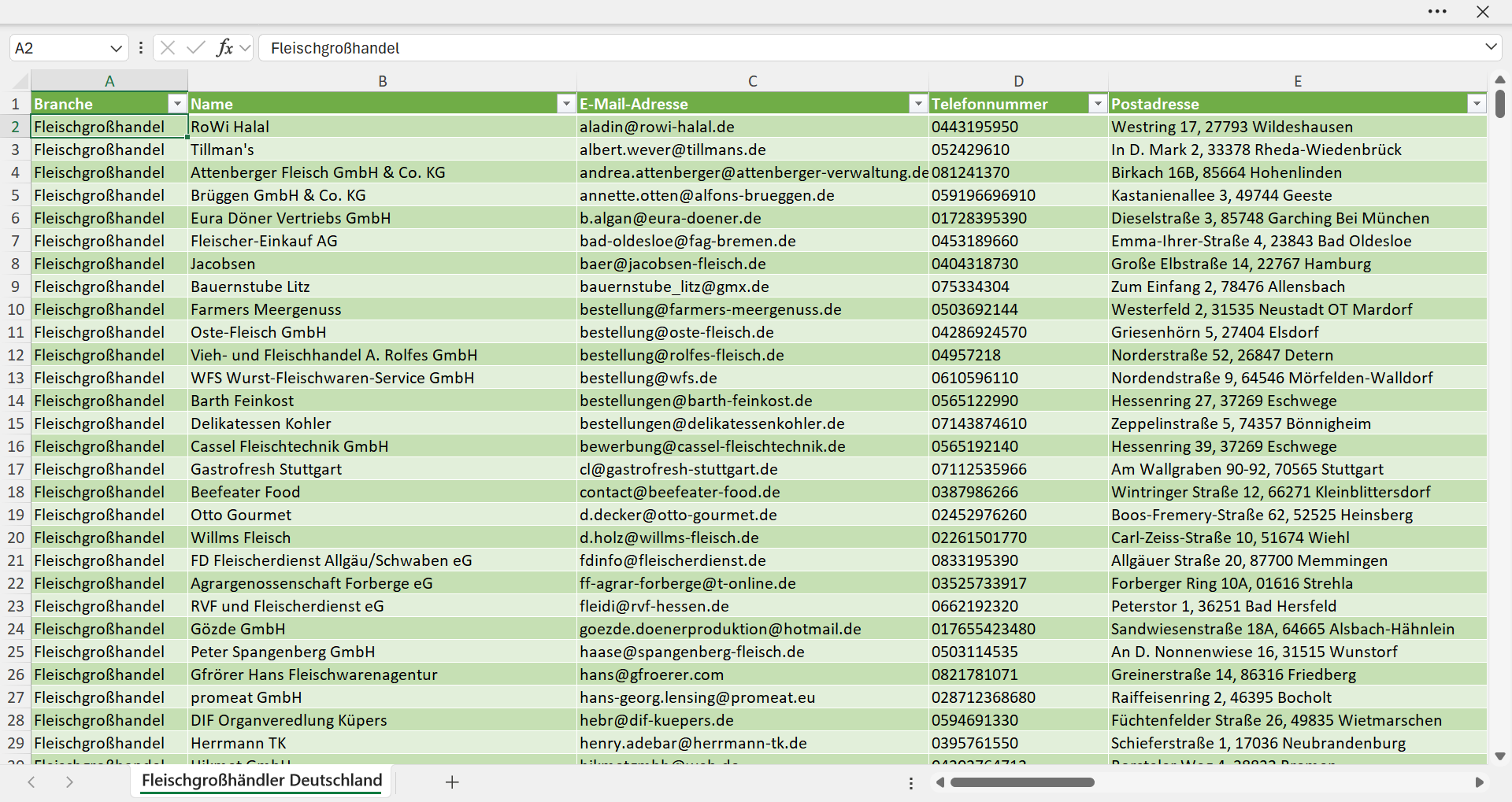Click the sheet bar vertical dots handle

911,783
